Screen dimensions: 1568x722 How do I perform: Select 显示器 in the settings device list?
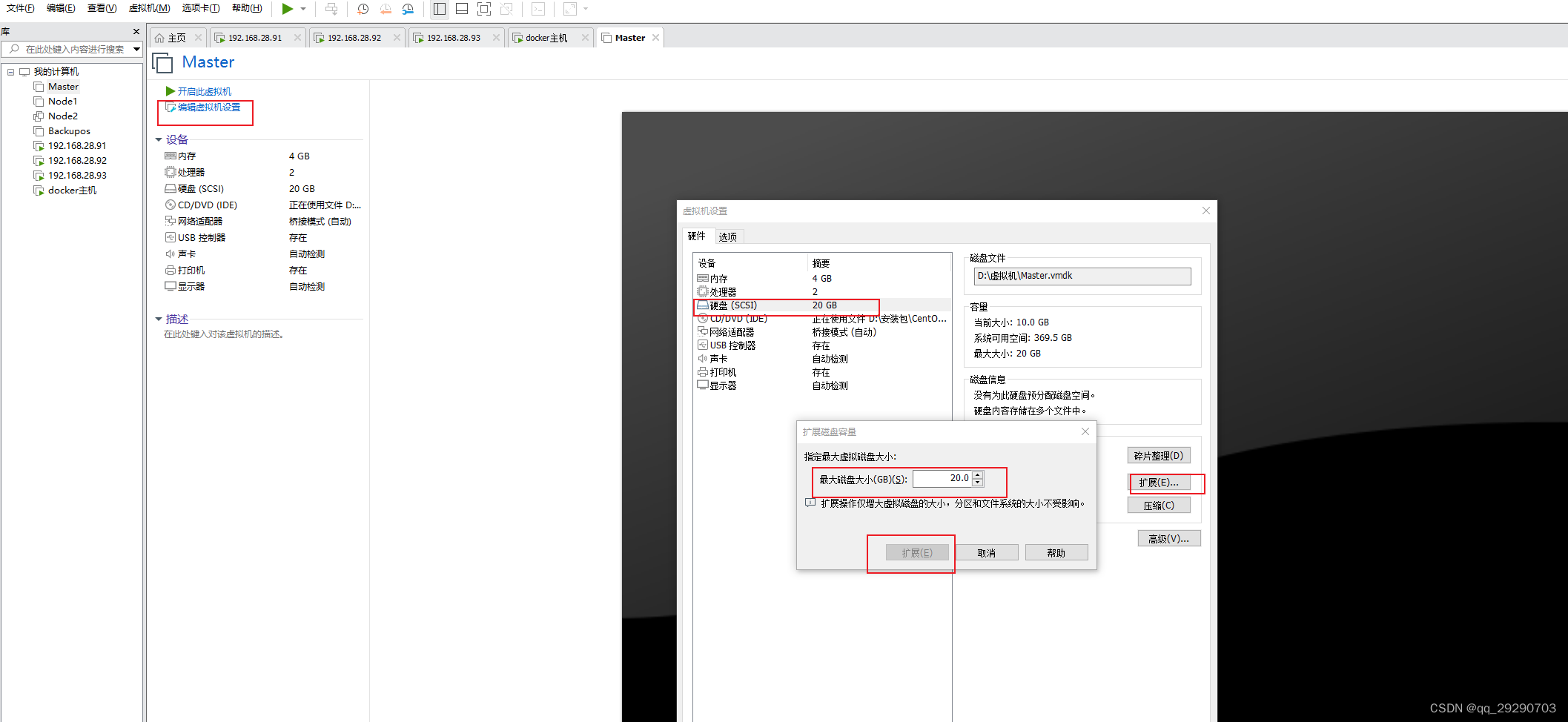821,385
